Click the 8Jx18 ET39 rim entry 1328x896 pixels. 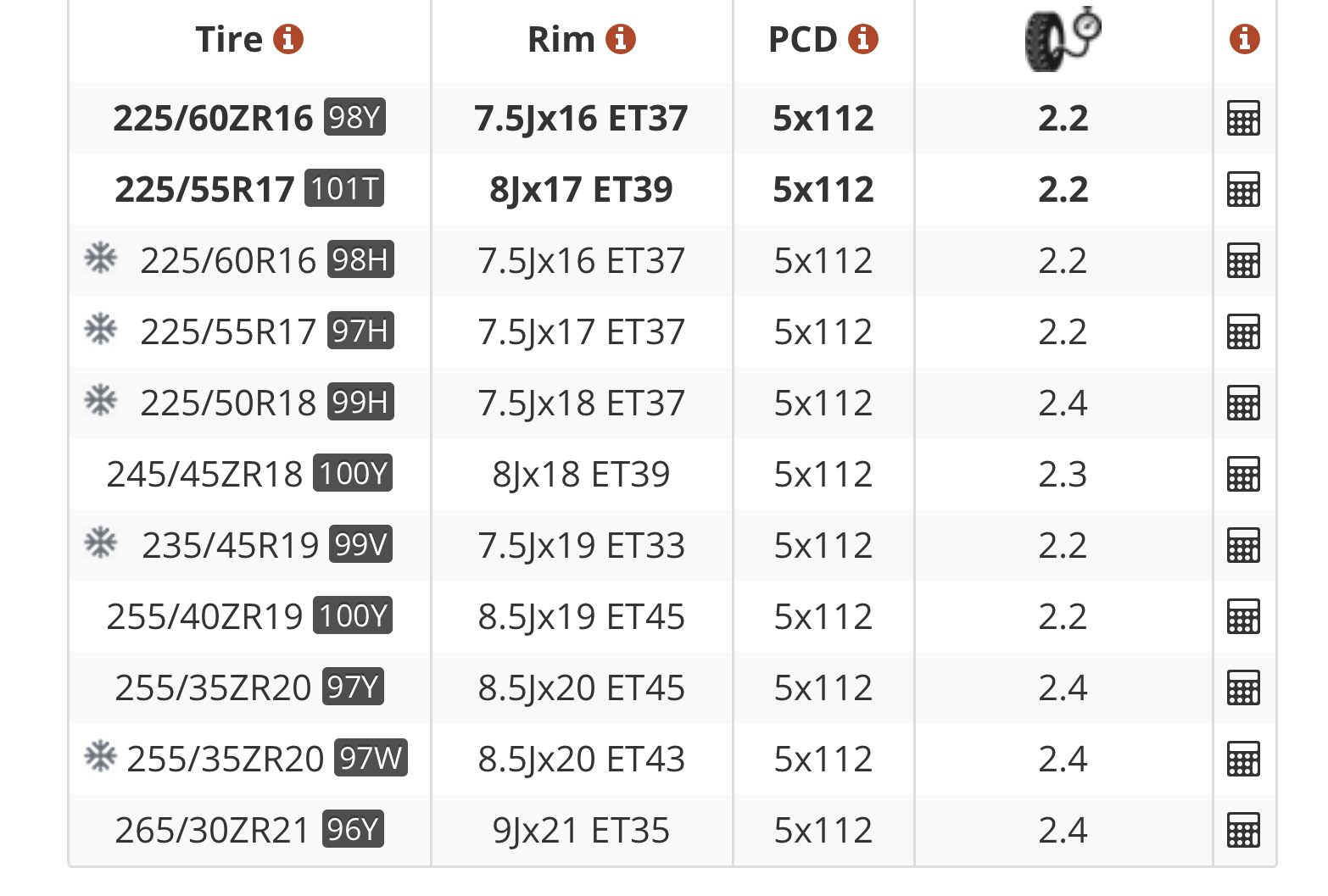pos(581,474)
